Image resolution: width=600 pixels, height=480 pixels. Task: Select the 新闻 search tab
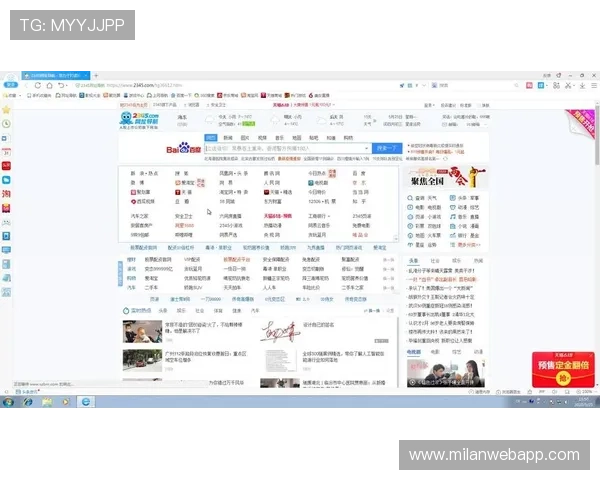pos(228,138)
